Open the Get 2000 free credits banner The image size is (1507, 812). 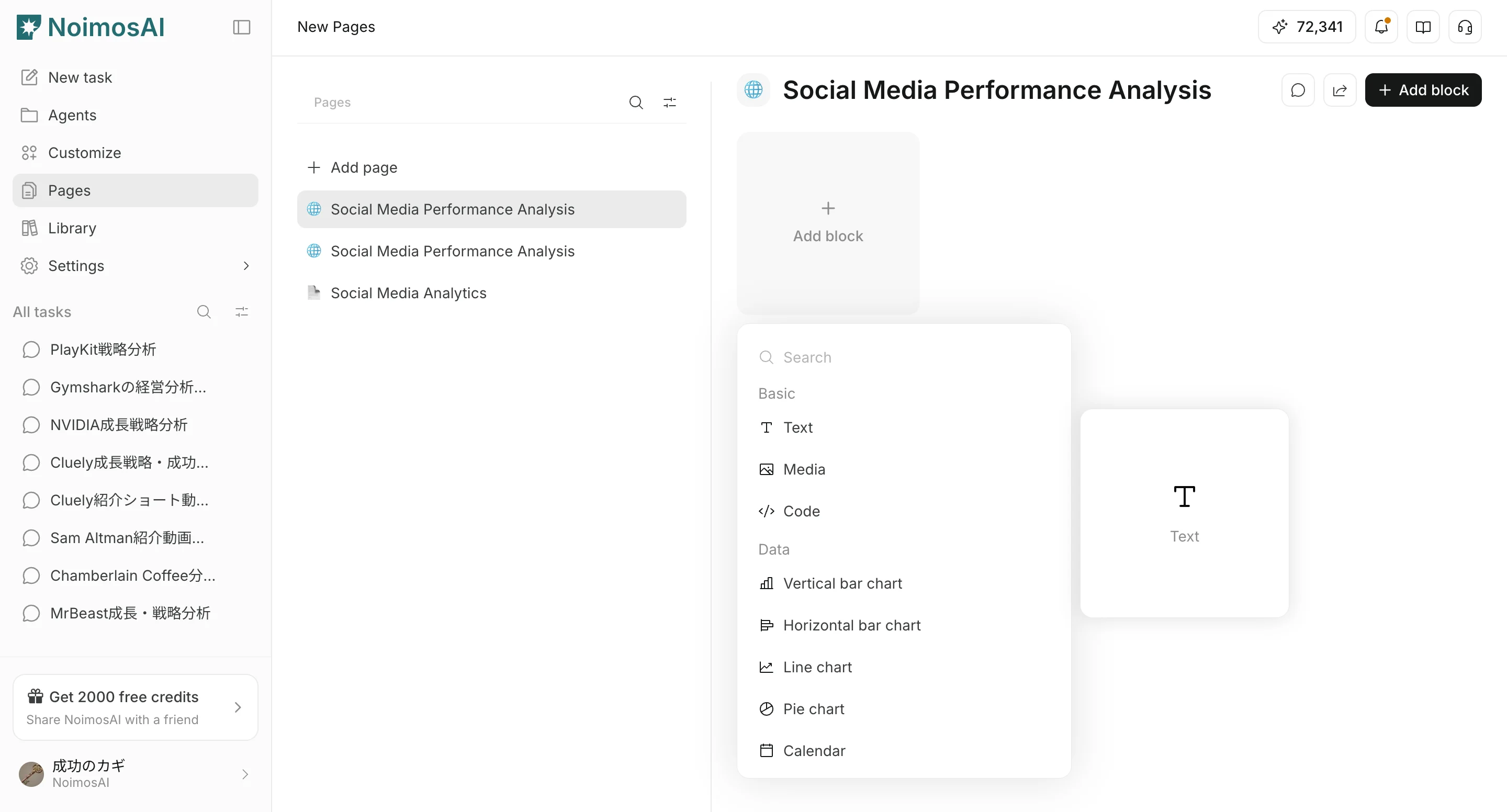point(136,707)
